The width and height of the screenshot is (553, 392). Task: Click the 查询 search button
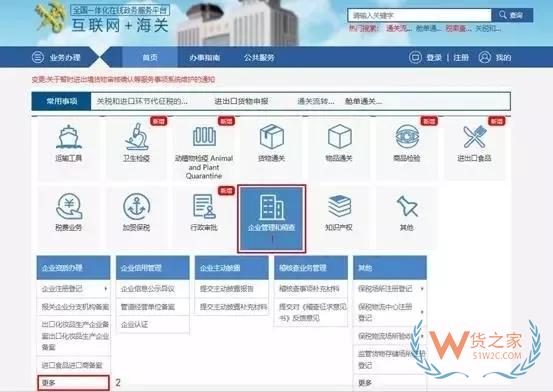(x=512, y=15)
